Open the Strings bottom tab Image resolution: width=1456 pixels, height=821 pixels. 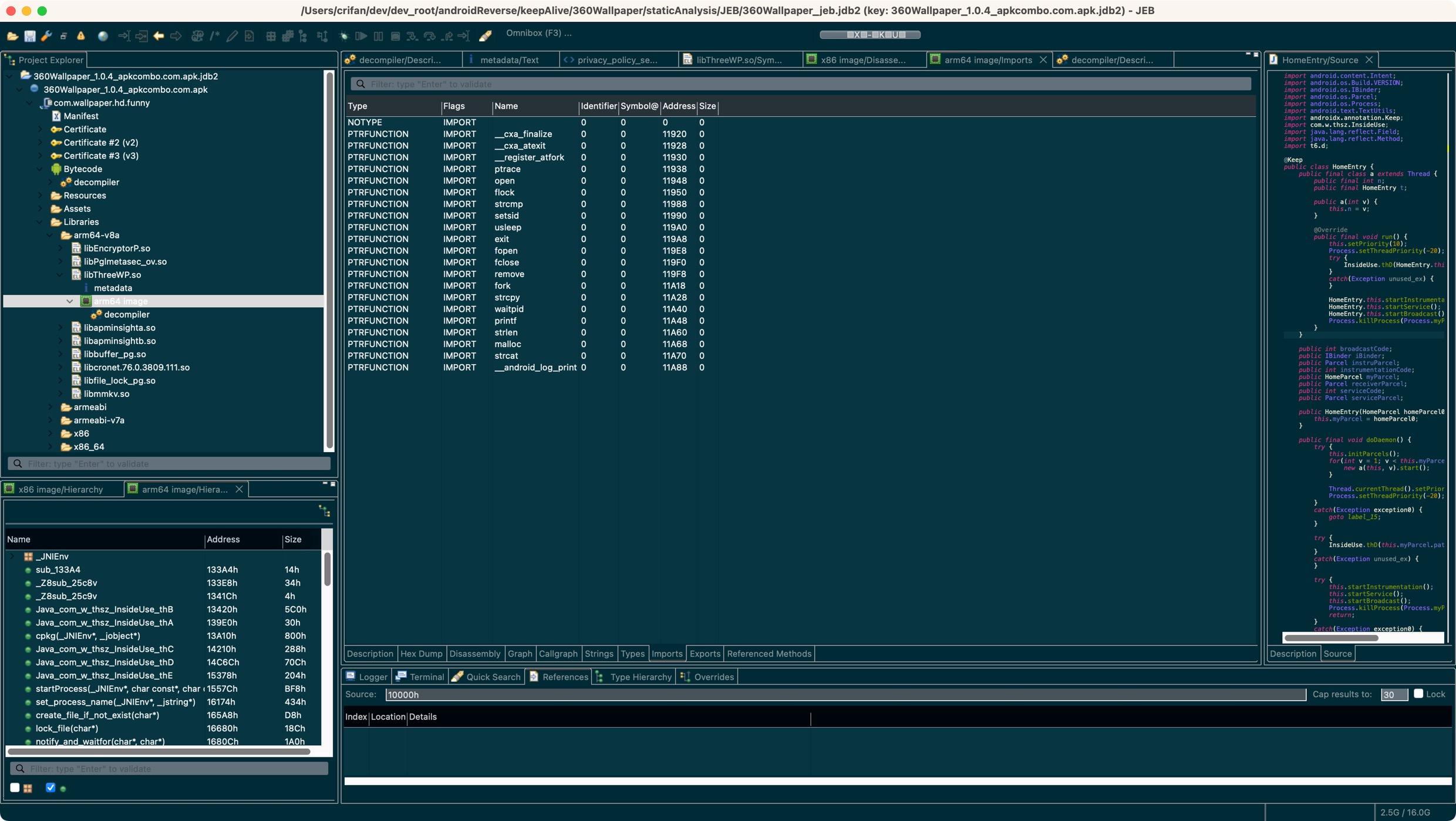click(598, 654)
